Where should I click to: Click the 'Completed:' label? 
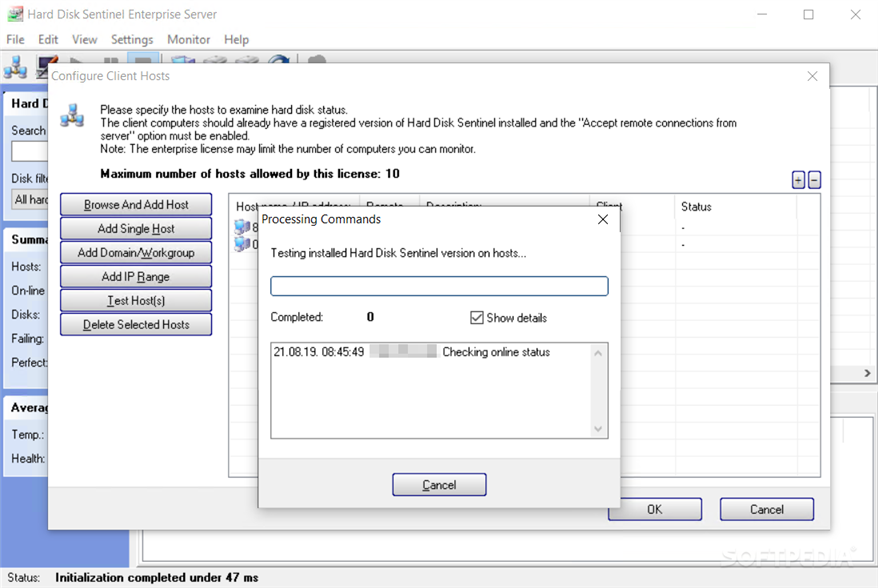[297, 317]
